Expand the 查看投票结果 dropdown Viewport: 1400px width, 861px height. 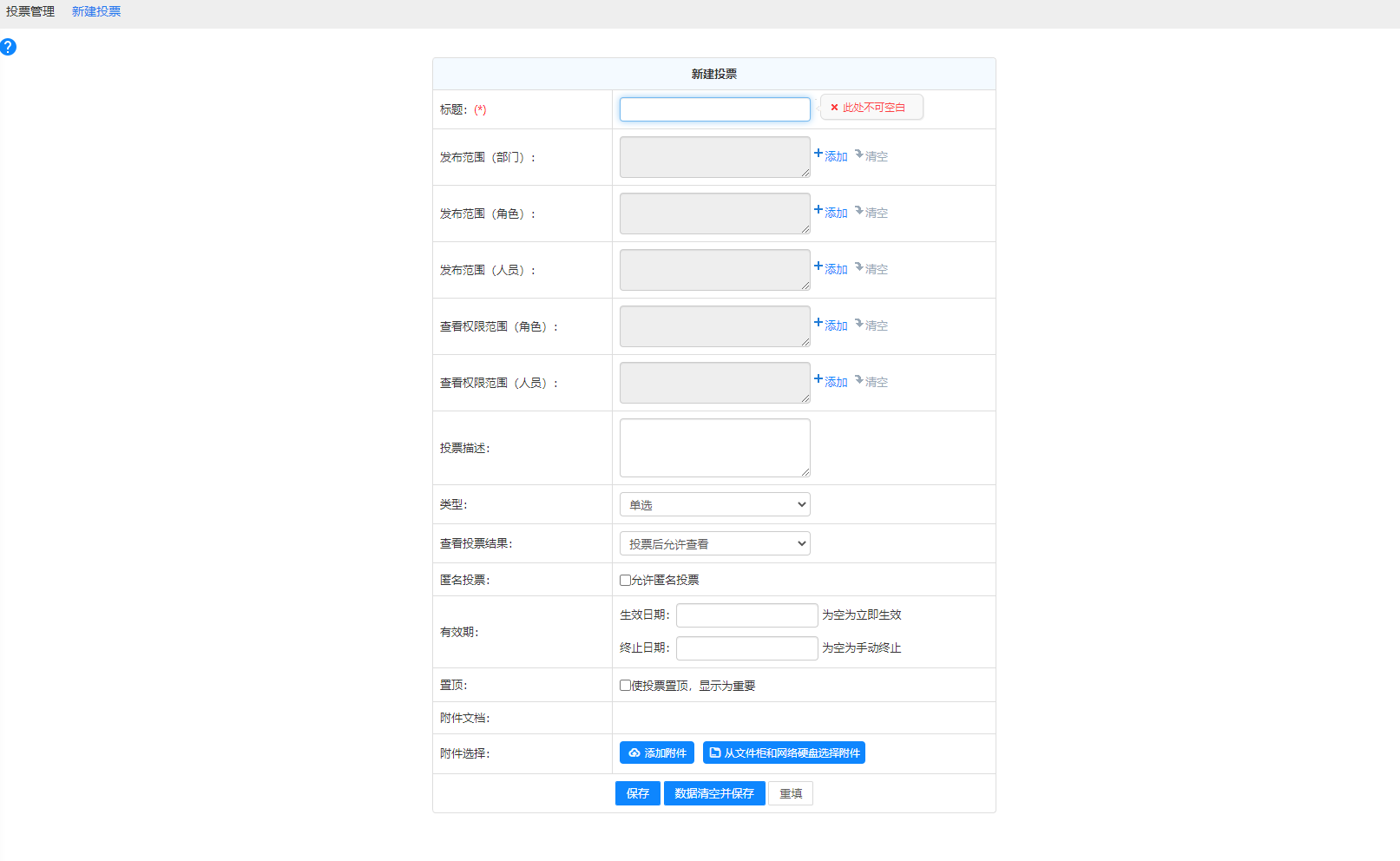coord(714,543)
